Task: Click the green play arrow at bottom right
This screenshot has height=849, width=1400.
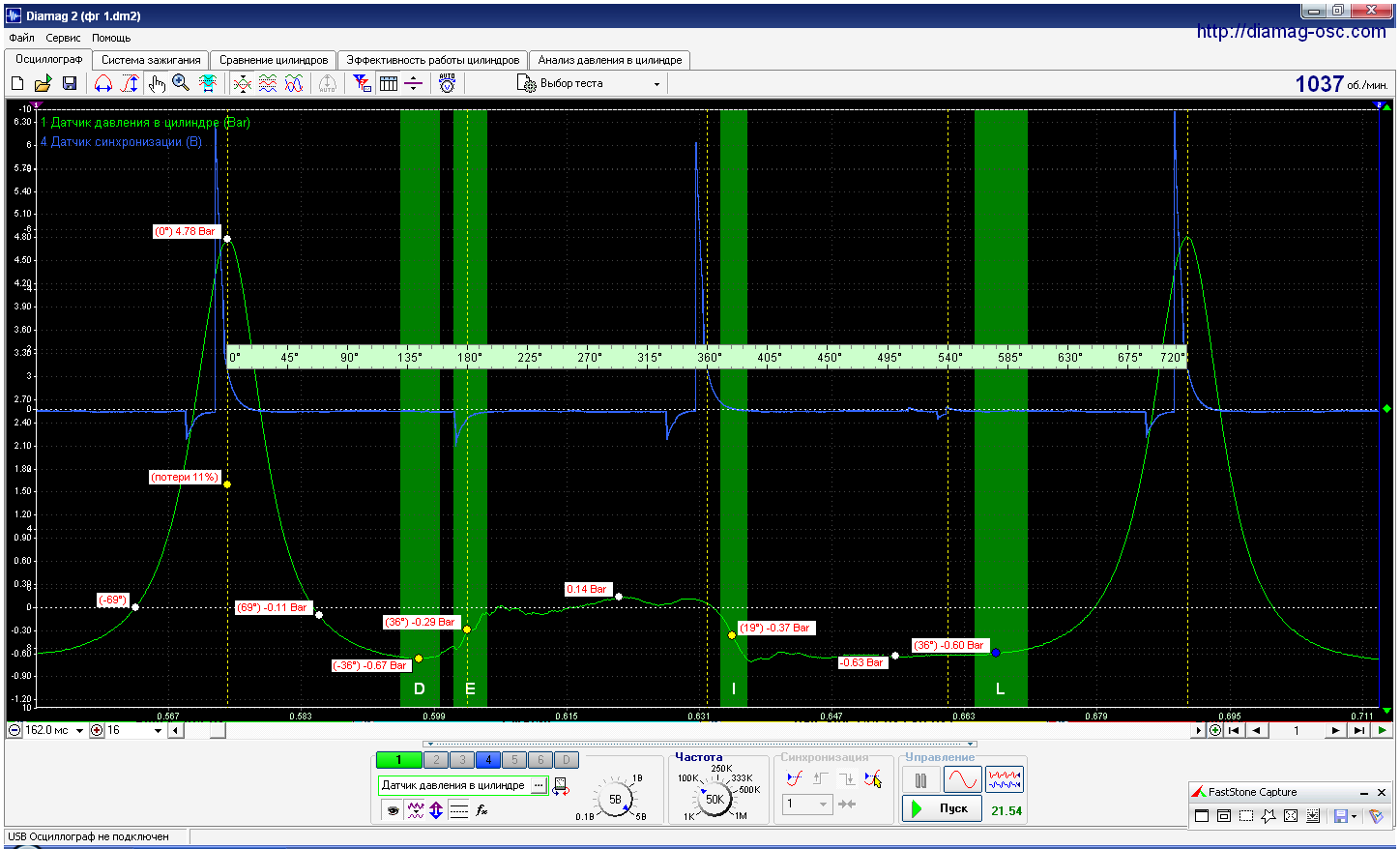Action: point(1382,730)
